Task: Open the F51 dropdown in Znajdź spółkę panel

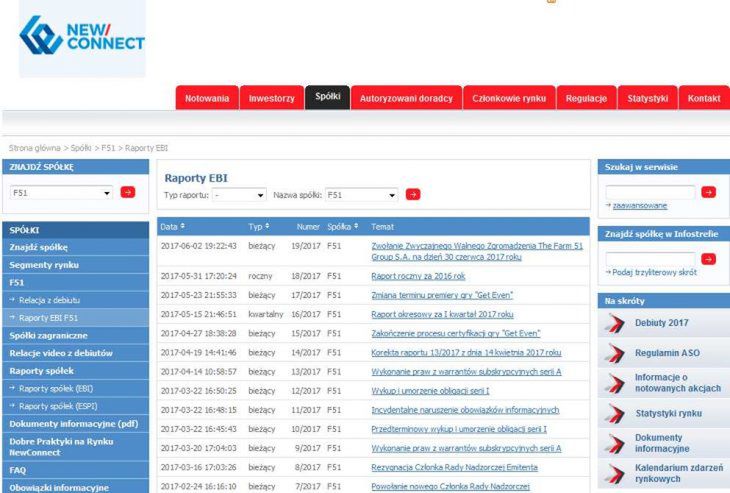Action: coord(61,193)
